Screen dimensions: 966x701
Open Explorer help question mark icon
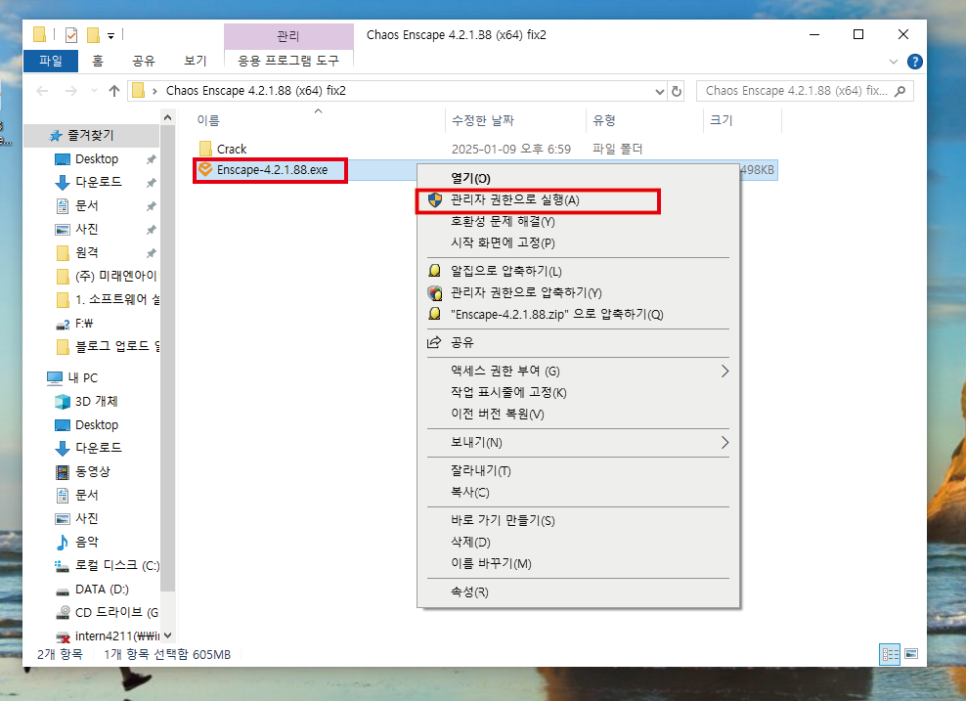point(915,62)
